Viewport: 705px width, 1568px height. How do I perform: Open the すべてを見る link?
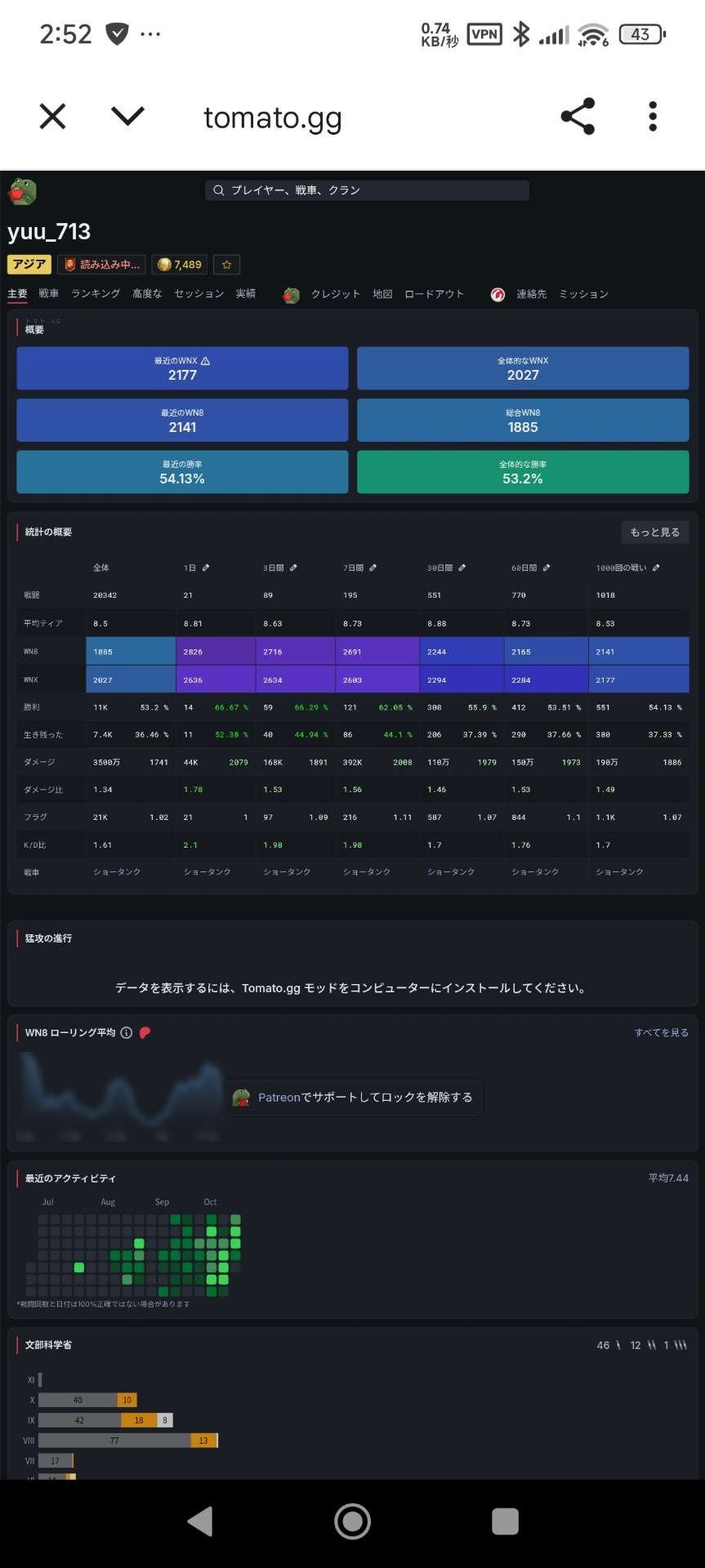pos(661,1032)
